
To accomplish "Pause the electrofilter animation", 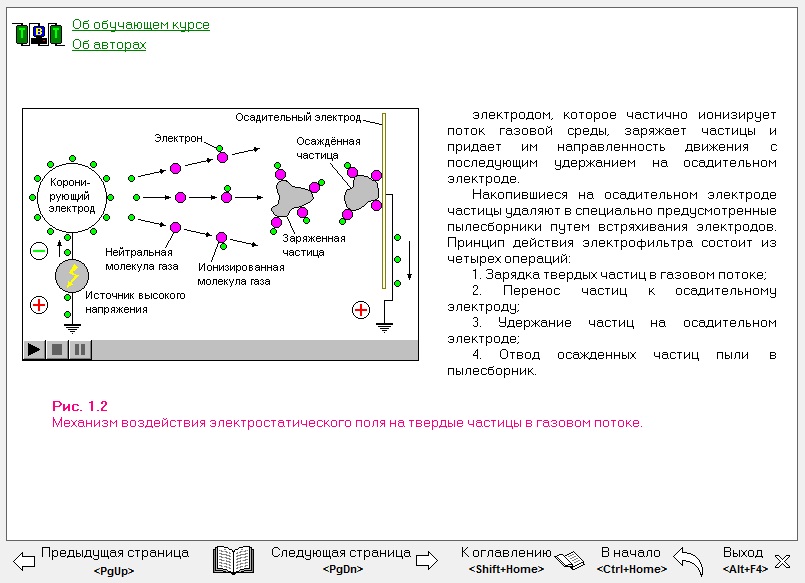I will [80, 349].
